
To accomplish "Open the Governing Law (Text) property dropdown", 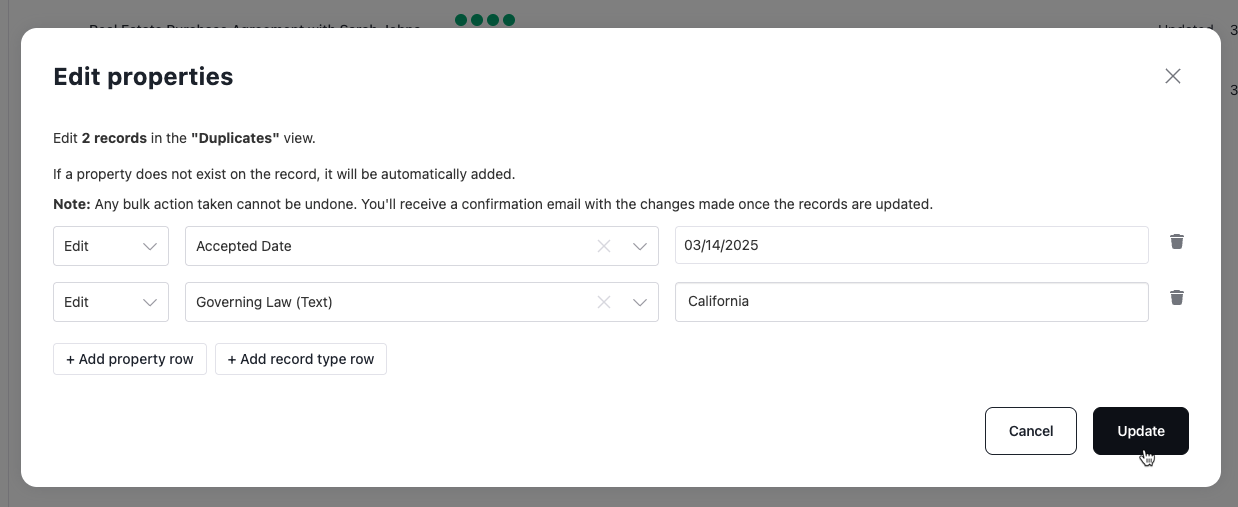I will 640,302.
